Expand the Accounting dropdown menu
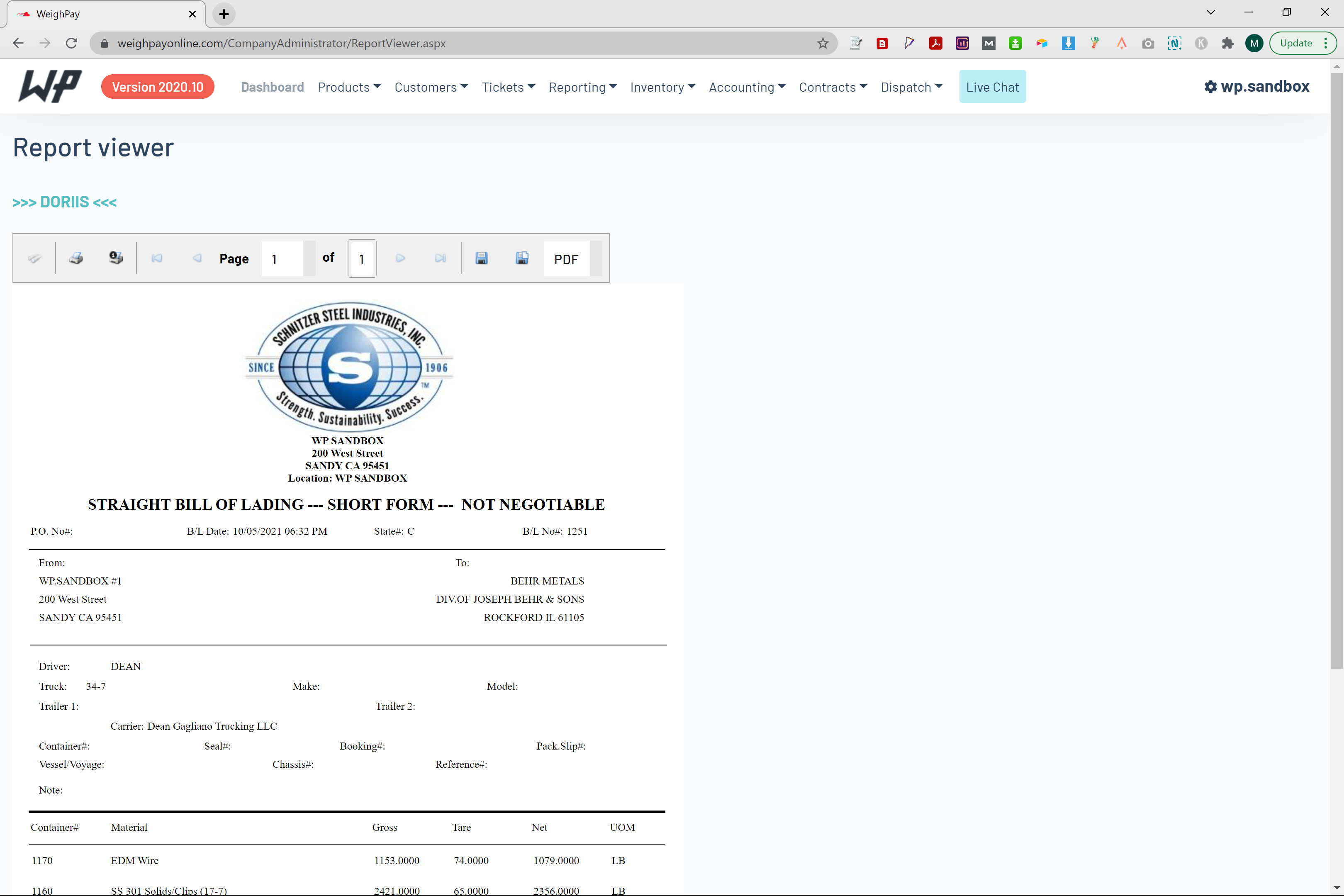The height and width of the screenshot is (896, 1344). 747,87
